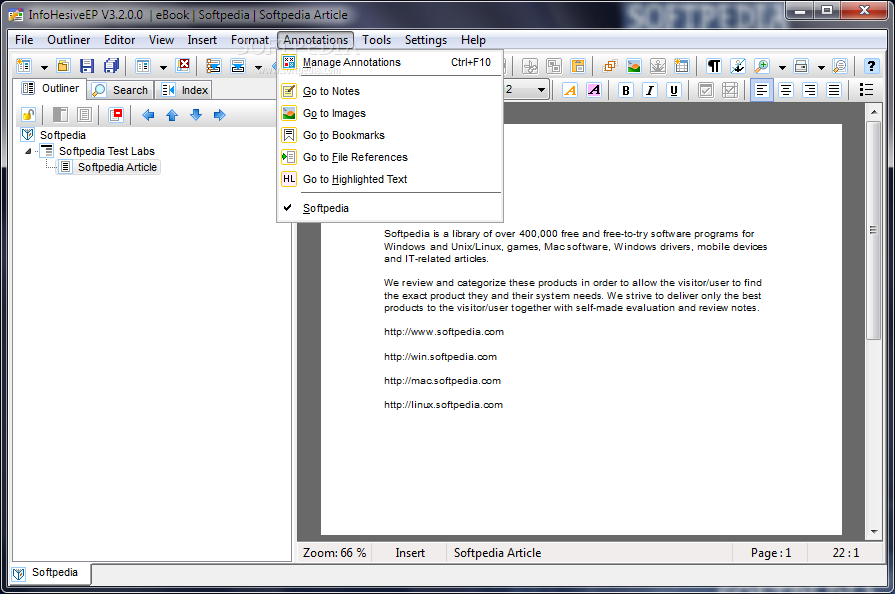The image size is (895, 594).
Task: Select Softpedia Article in the outline tree
Action: [x=117, y=167]
